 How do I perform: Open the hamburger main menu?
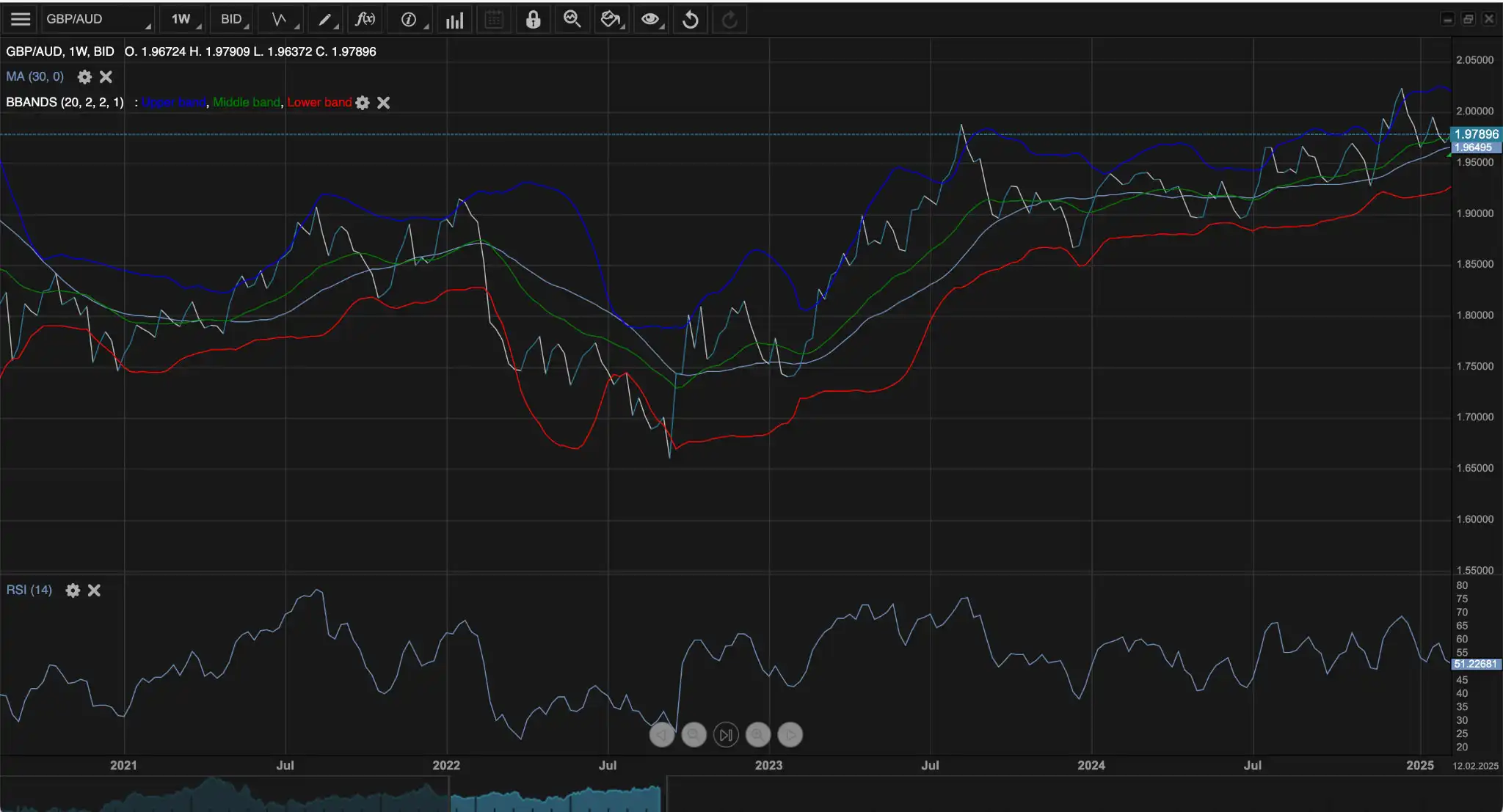tap(21, 19)
